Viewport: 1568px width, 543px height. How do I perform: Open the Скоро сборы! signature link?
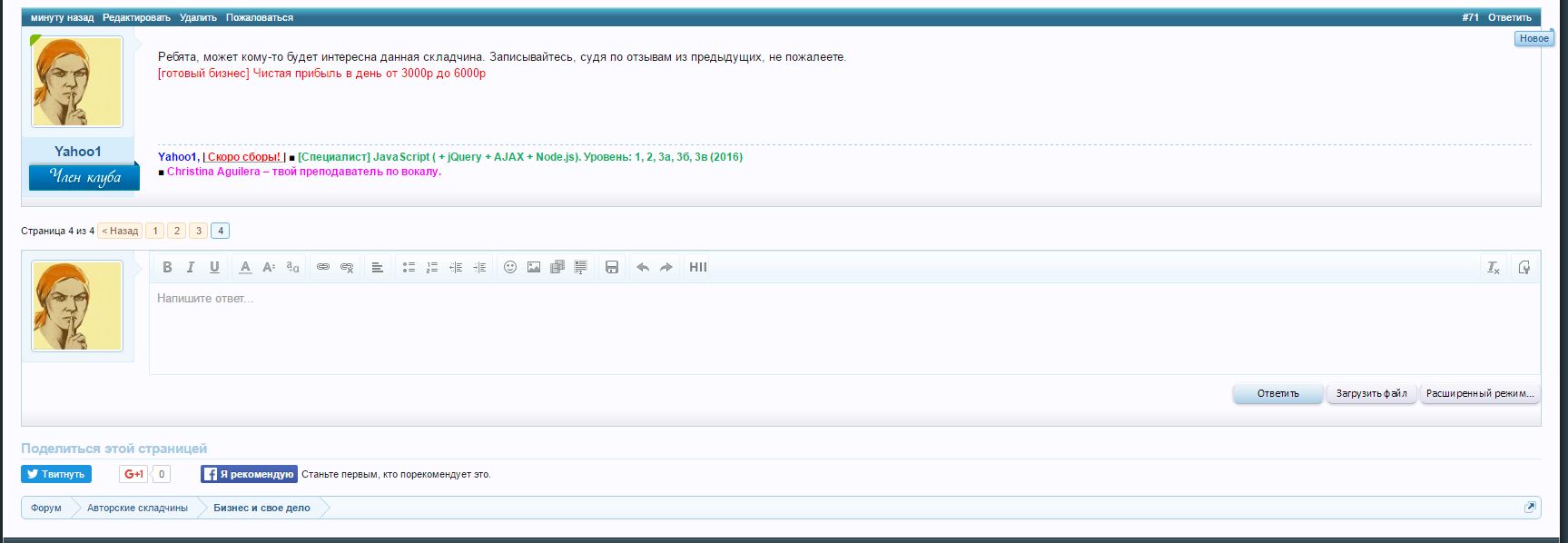click(244, 157)
